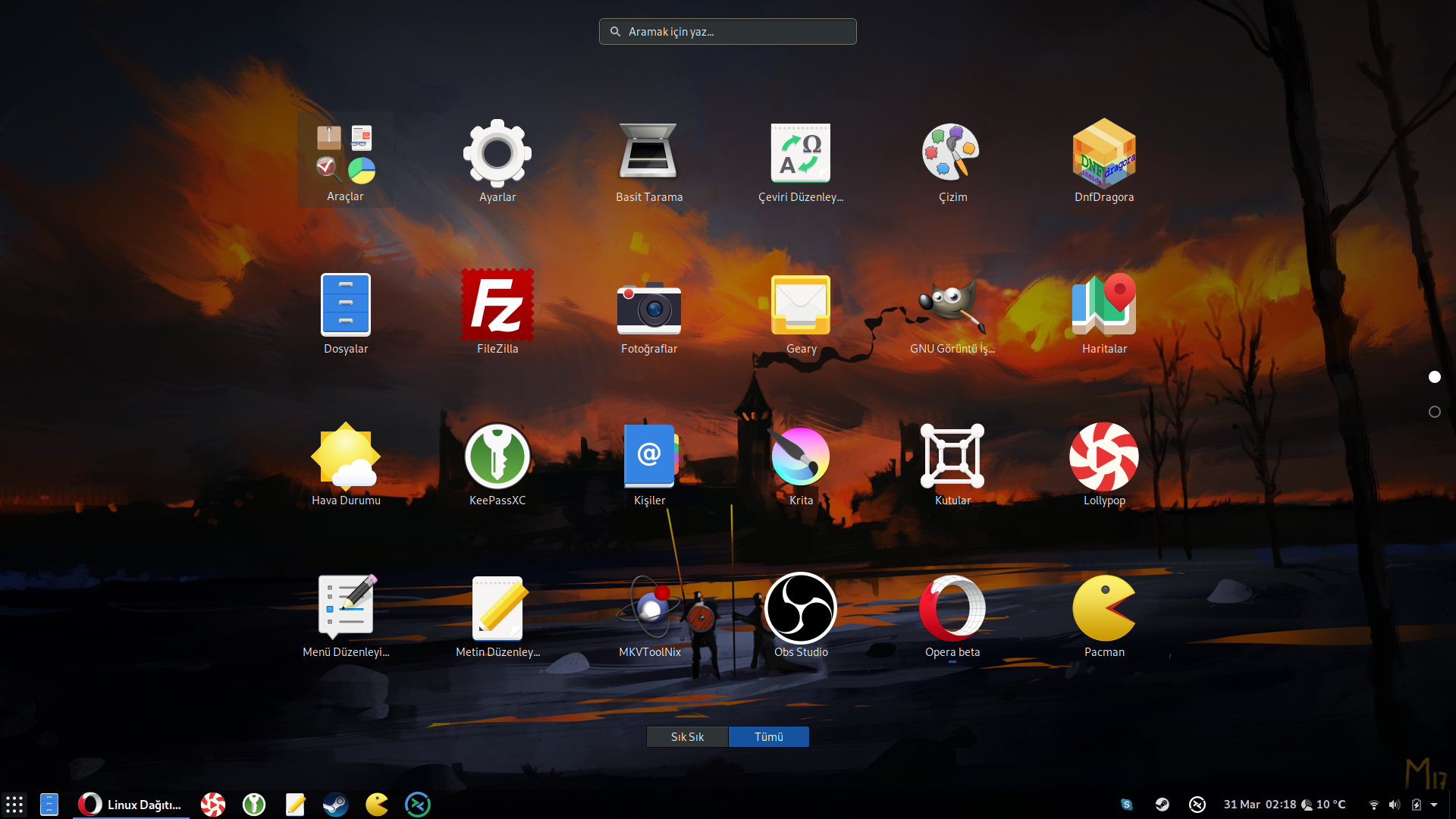Click the circular tray icon beside the date
Screen dimensions: 1456x819
[1197, 805]
